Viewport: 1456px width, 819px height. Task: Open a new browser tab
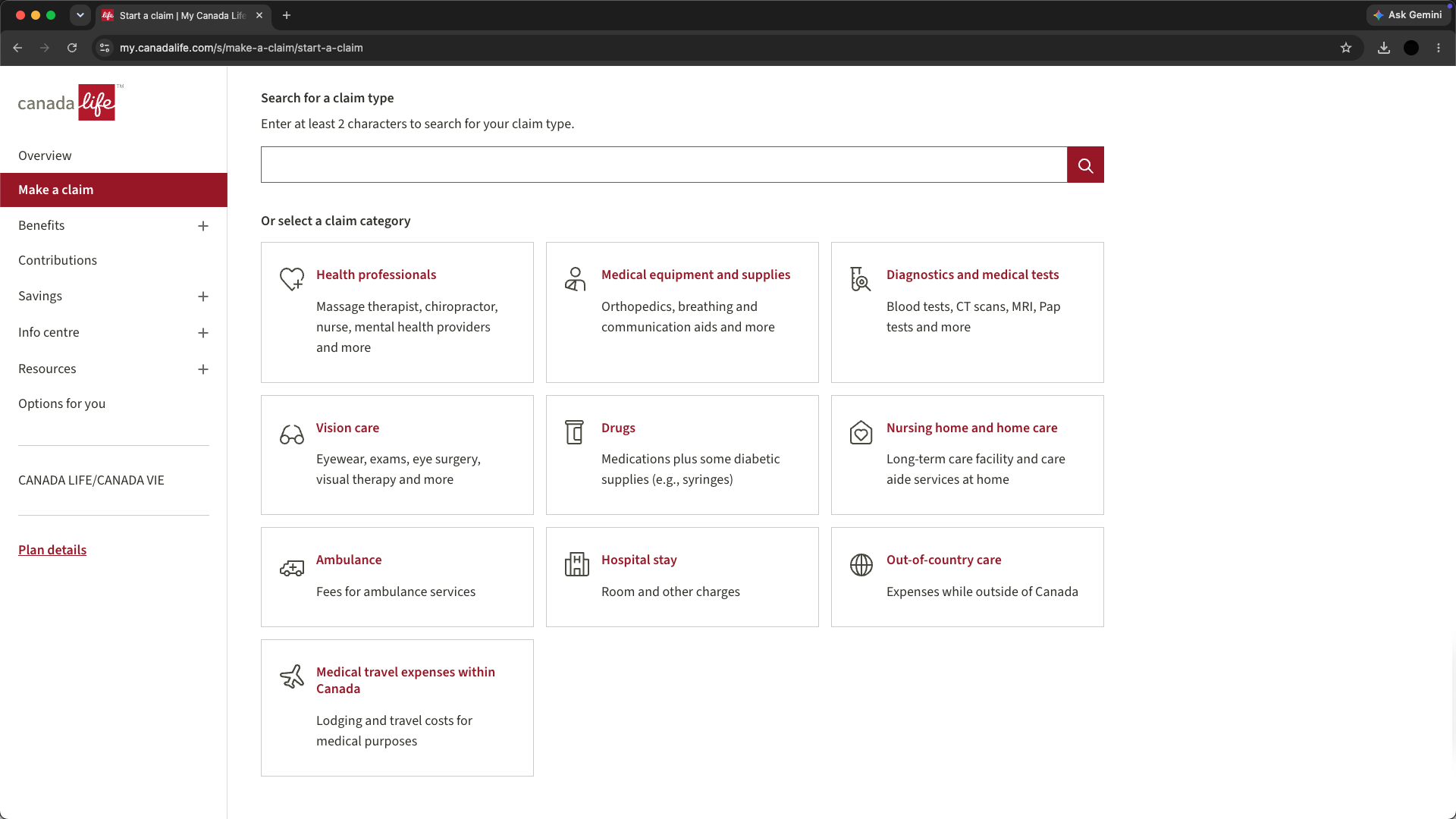[287, 15]
